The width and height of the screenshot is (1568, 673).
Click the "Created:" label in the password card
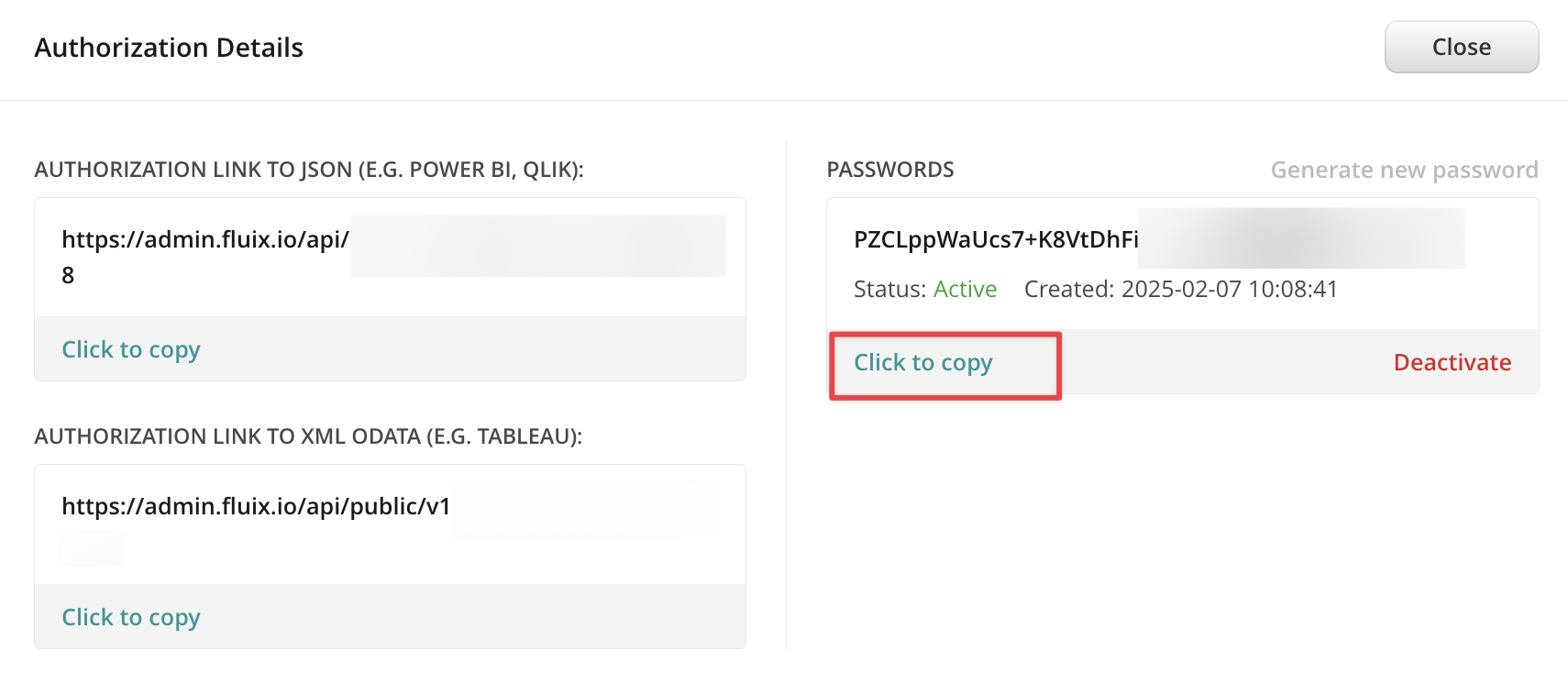(1069, 290)
